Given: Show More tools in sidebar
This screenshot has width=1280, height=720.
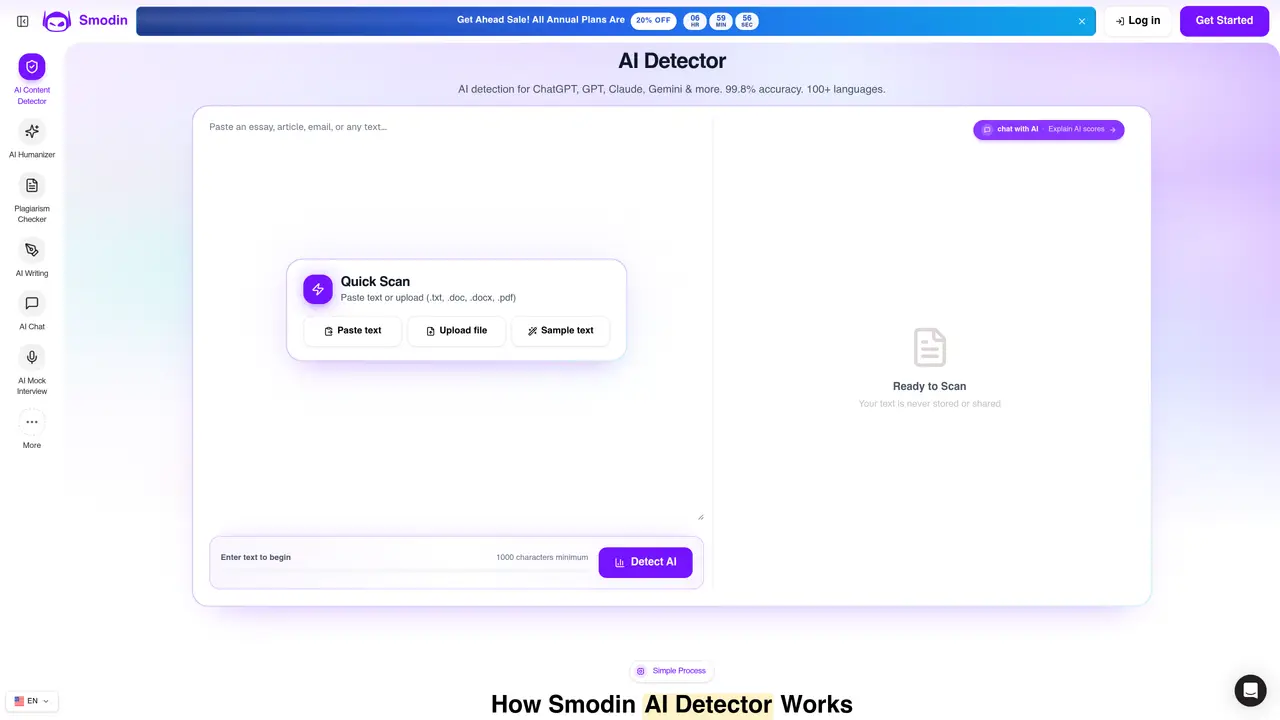Looking at the screenshot, I should point(32,429).
